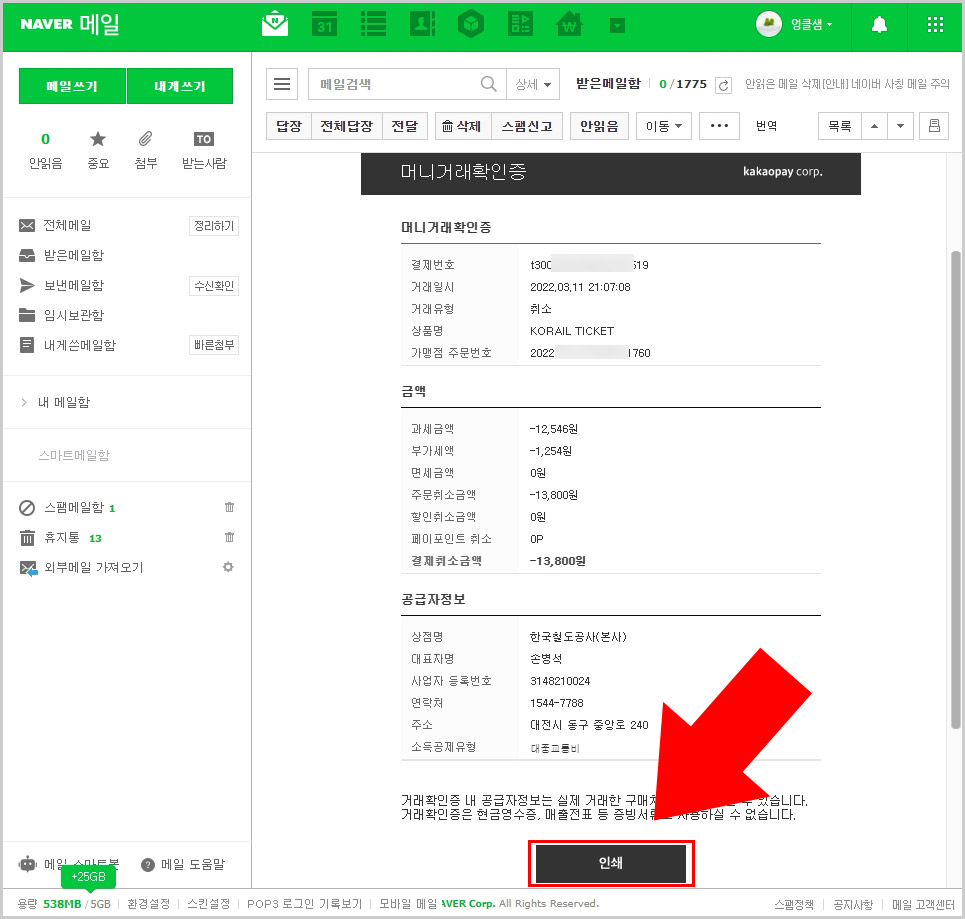965x919 pixels.
Task: Click the notification bell icon
Action: click(878, 24)
